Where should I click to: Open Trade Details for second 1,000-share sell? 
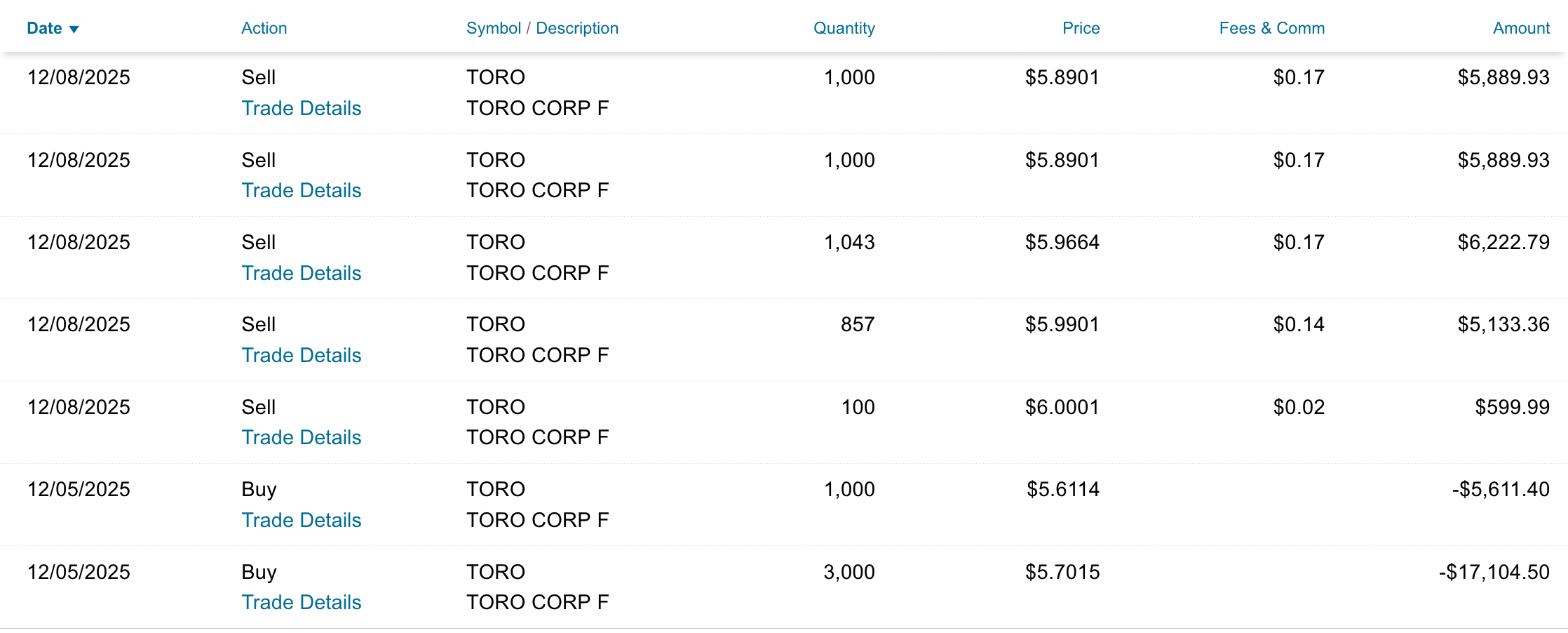click(301, 190)
